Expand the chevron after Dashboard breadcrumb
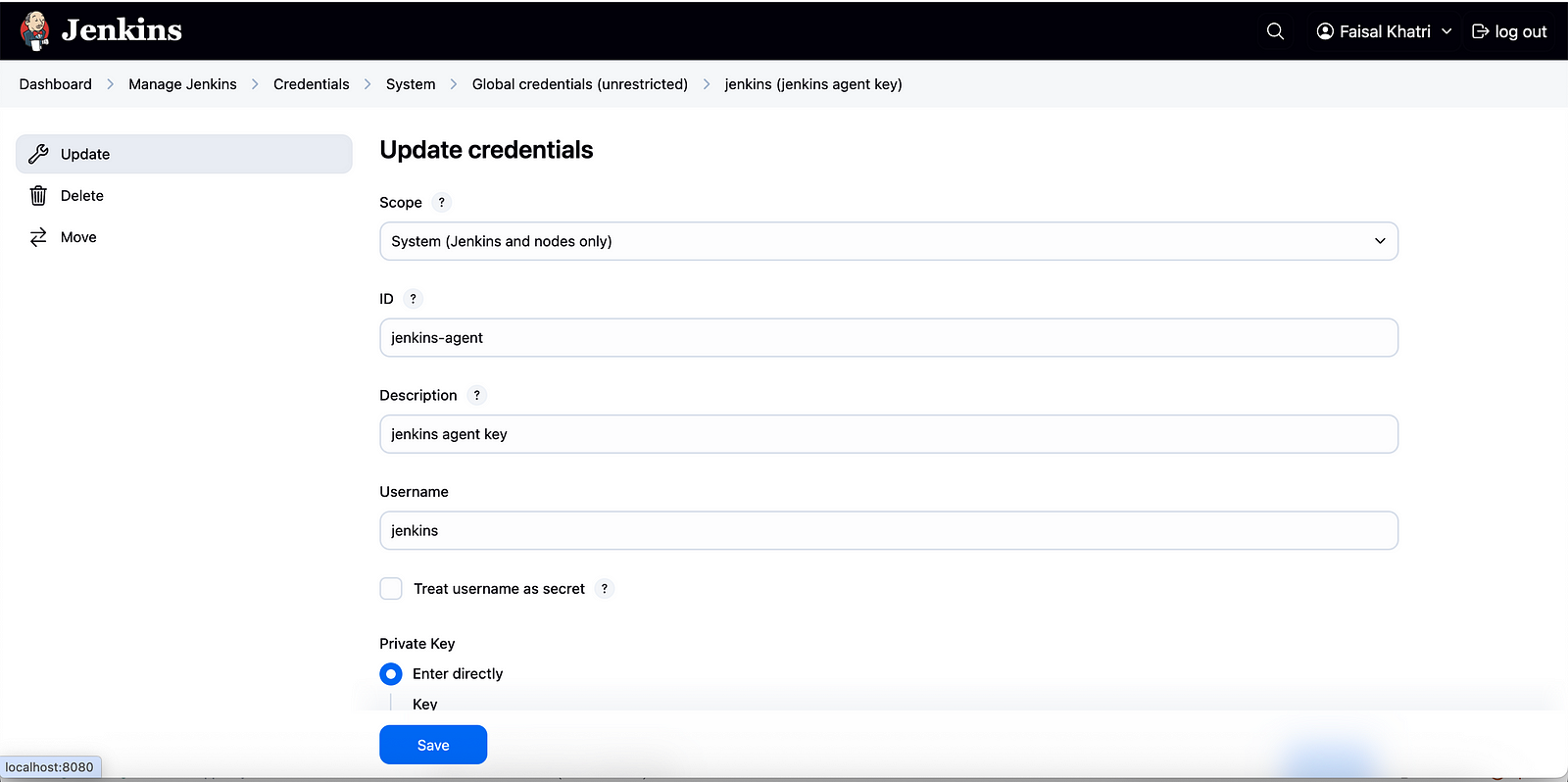Screen dimensions: 1568x782 111,84
